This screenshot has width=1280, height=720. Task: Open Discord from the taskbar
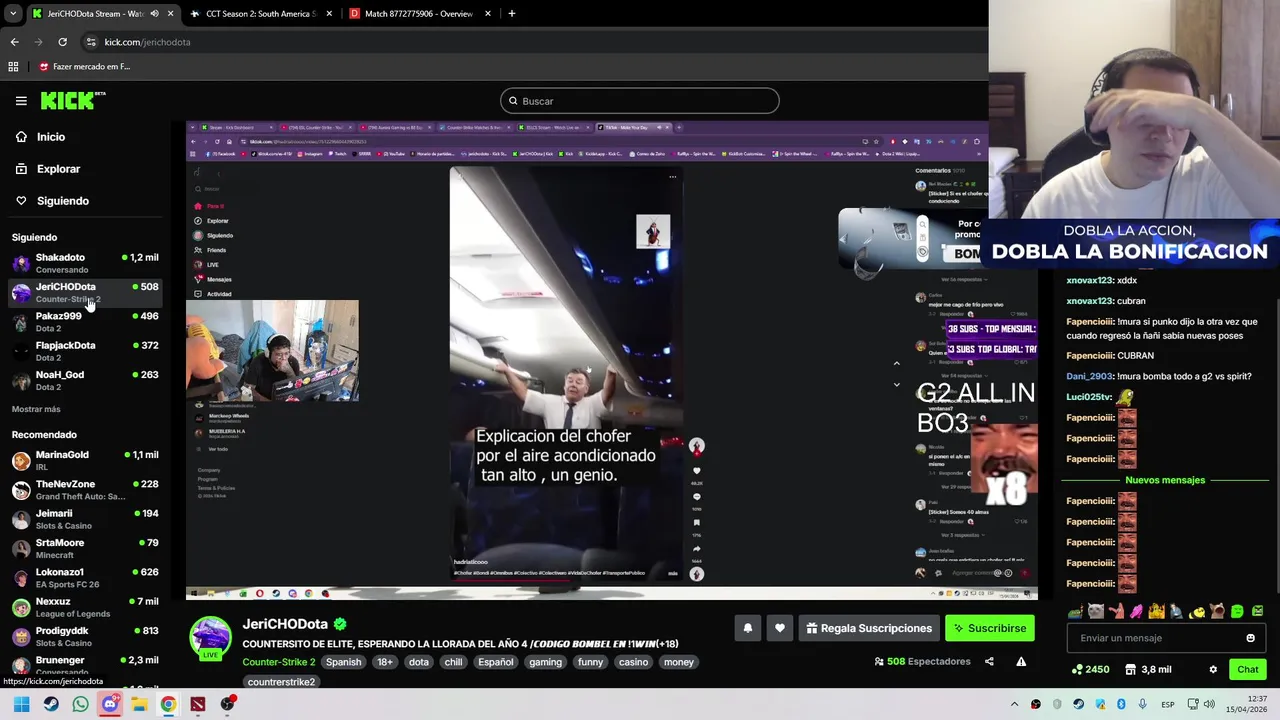110,704
